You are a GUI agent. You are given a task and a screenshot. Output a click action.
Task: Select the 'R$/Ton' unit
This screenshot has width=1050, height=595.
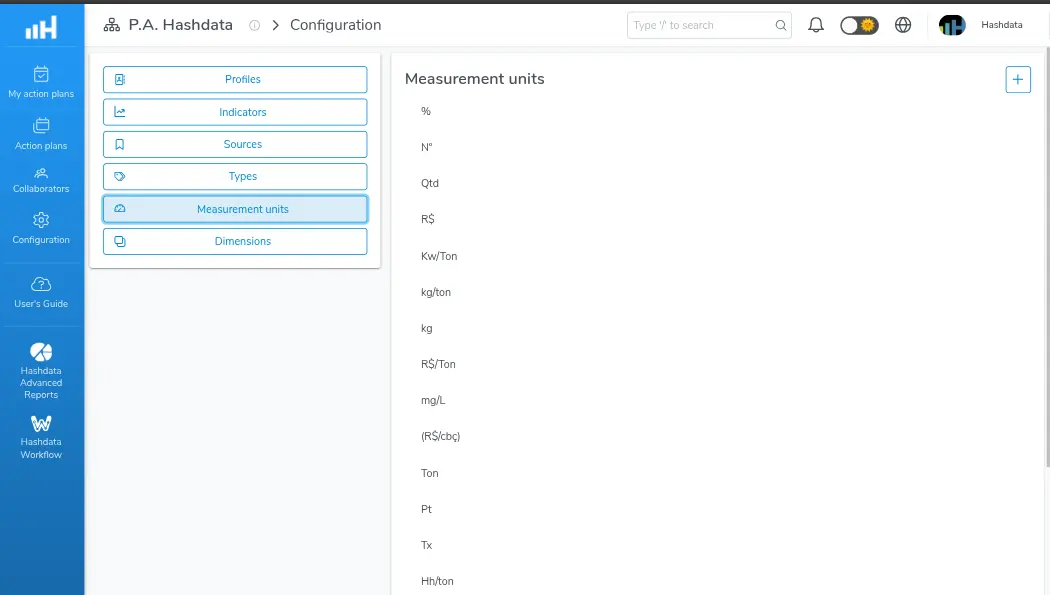(x=438, y=365)
